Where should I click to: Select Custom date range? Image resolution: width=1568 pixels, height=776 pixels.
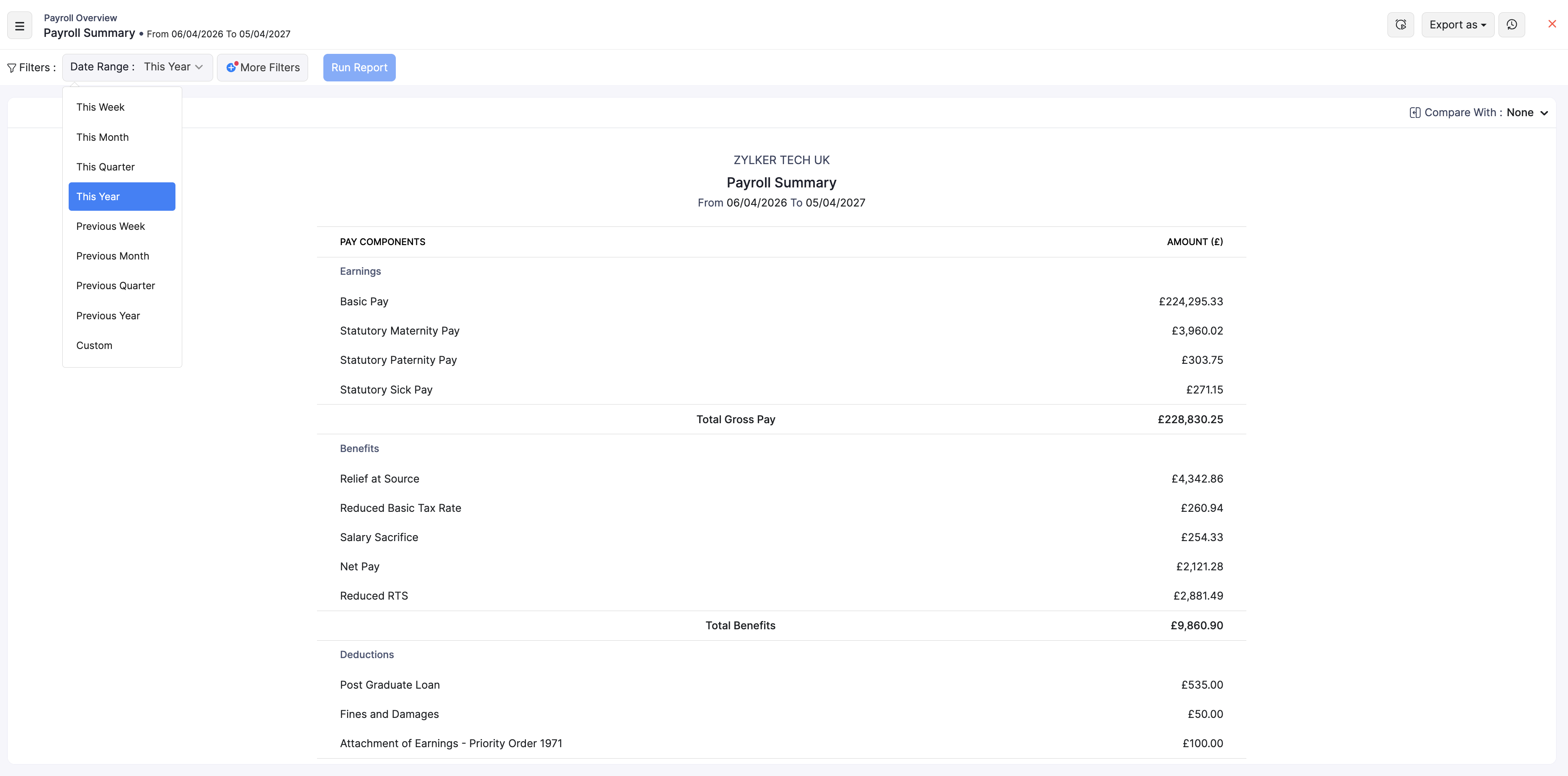[x=122, y=345]
